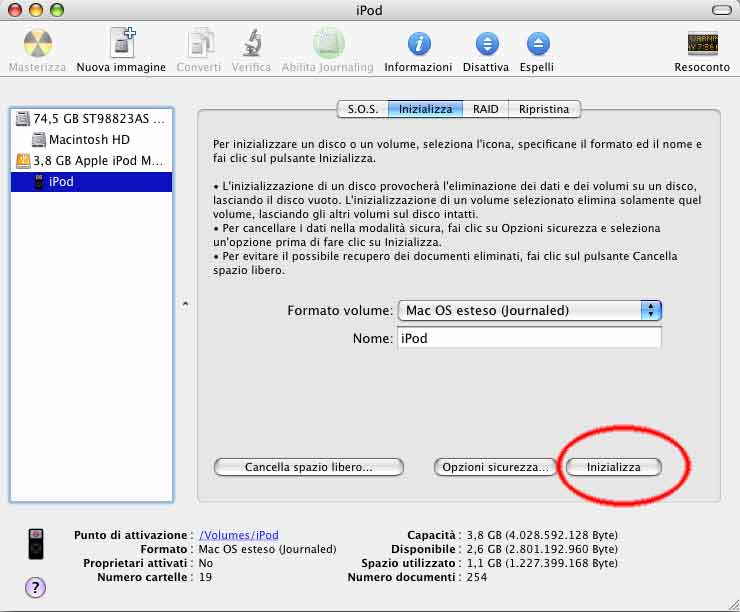Click the window resize grip corner
This screenshot has width=740, height=612.
click(x=733, y=605)
